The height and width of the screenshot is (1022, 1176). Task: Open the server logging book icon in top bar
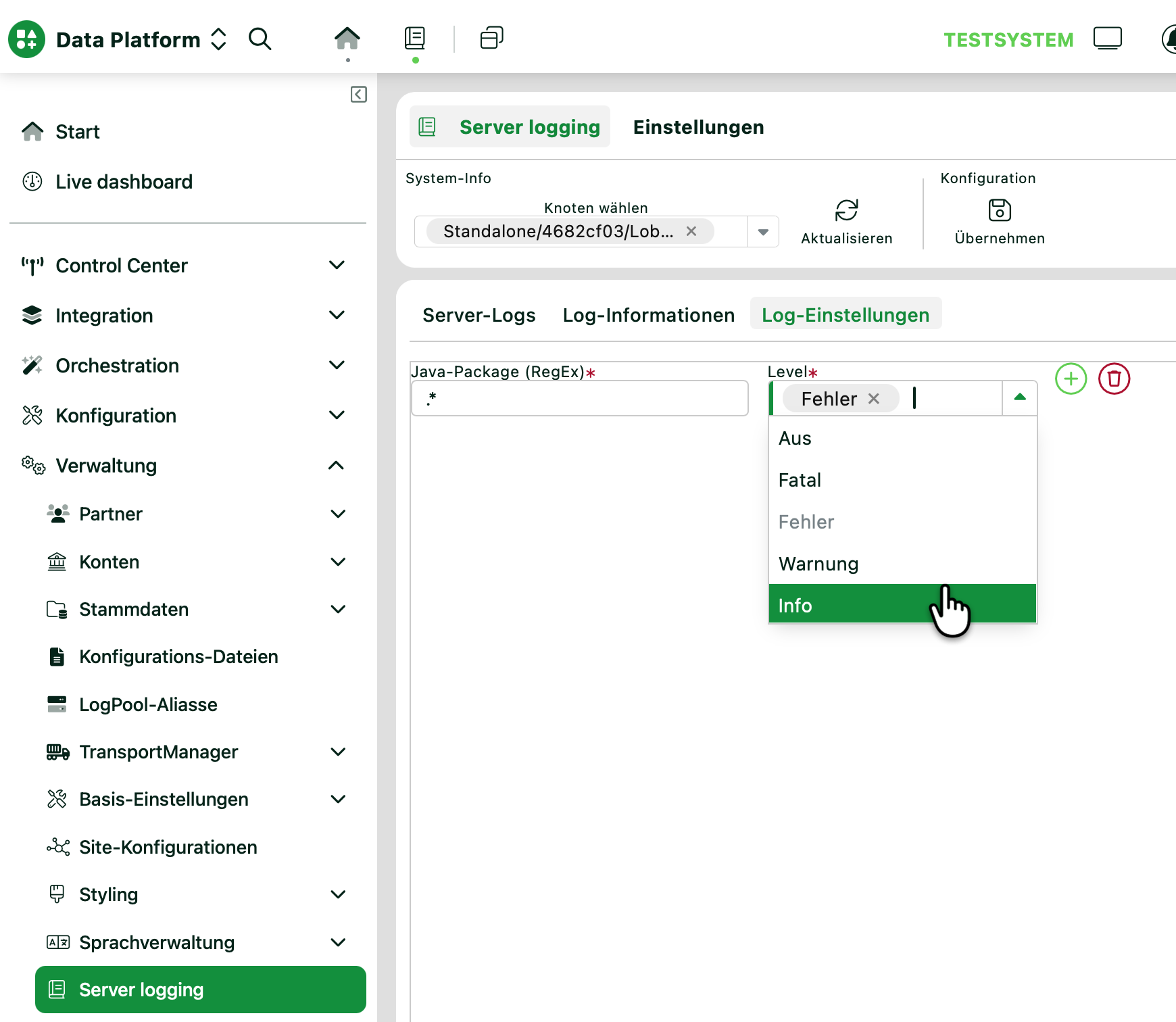(x=415, y=39)
